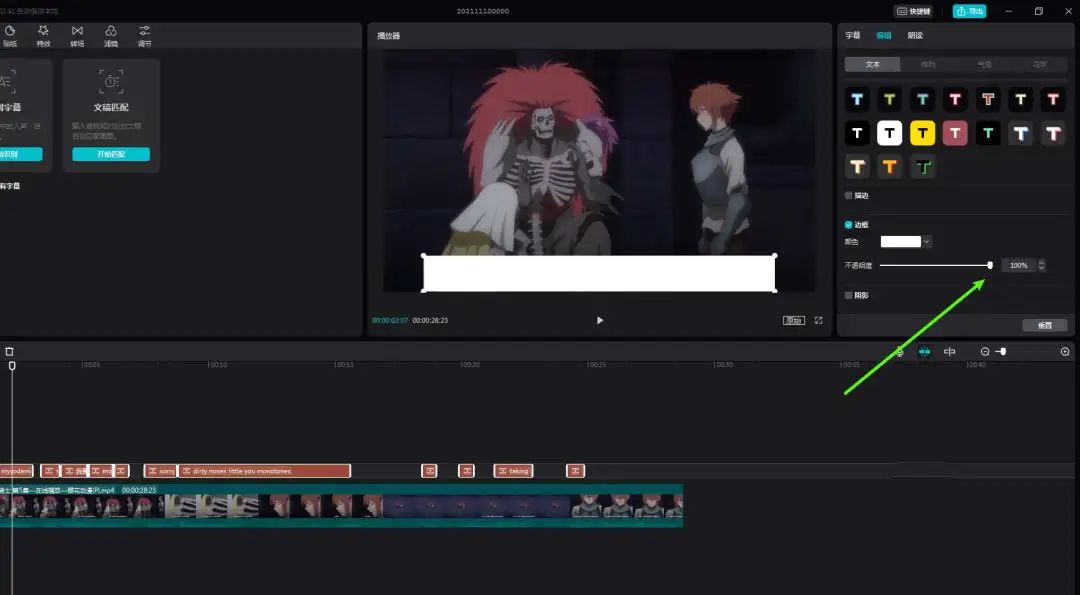
Task: Apply the teal T preset in the first row
Action: click(x=922, y=99)
